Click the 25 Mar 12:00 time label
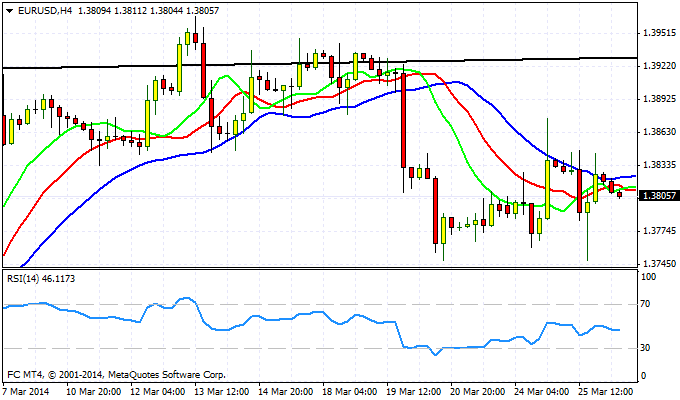680x400 pixels. pos(605,392)
